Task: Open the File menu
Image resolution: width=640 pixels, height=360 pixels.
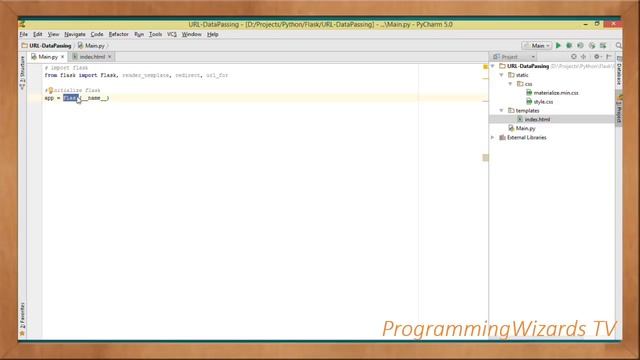Action: tap(24, 34)
